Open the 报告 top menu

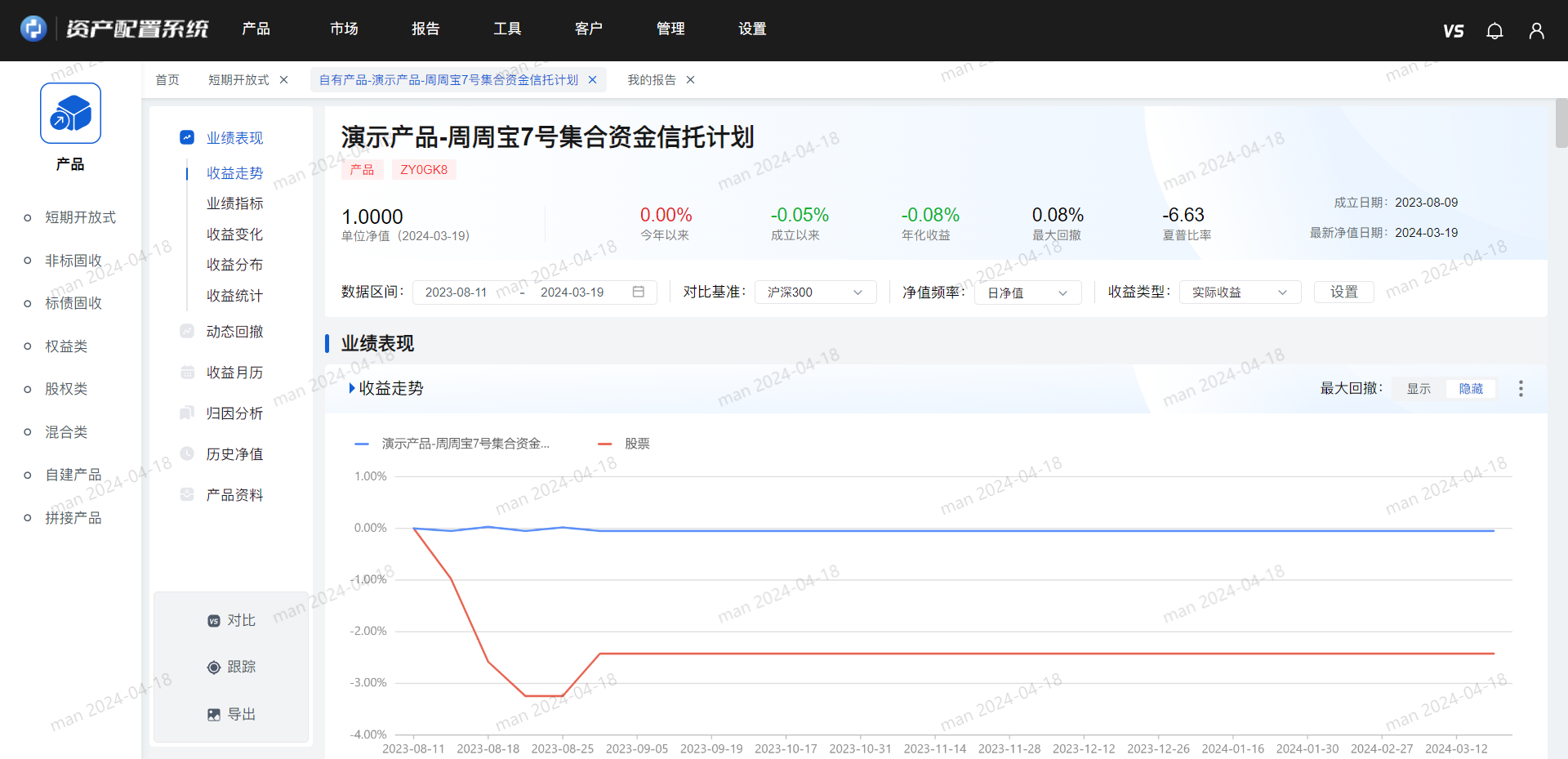[x=425, y=29]
